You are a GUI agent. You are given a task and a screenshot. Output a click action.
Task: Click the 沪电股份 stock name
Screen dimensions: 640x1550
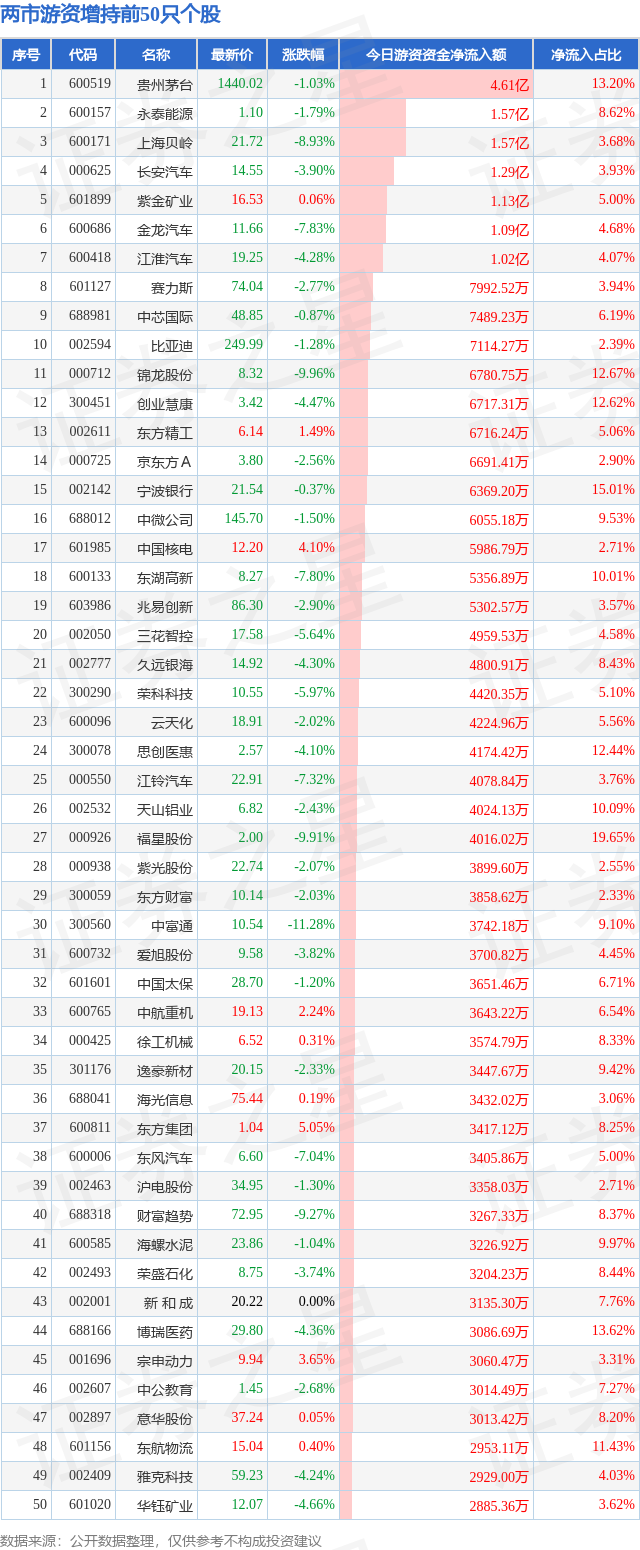(x=165, y=1187)
